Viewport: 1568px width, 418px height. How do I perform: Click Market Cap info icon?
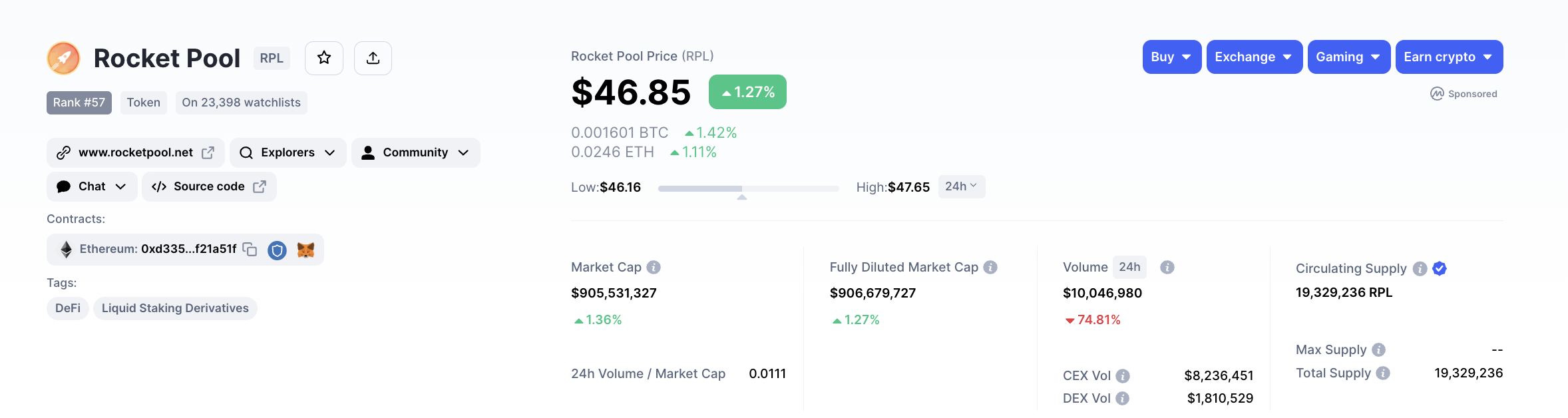654,267
